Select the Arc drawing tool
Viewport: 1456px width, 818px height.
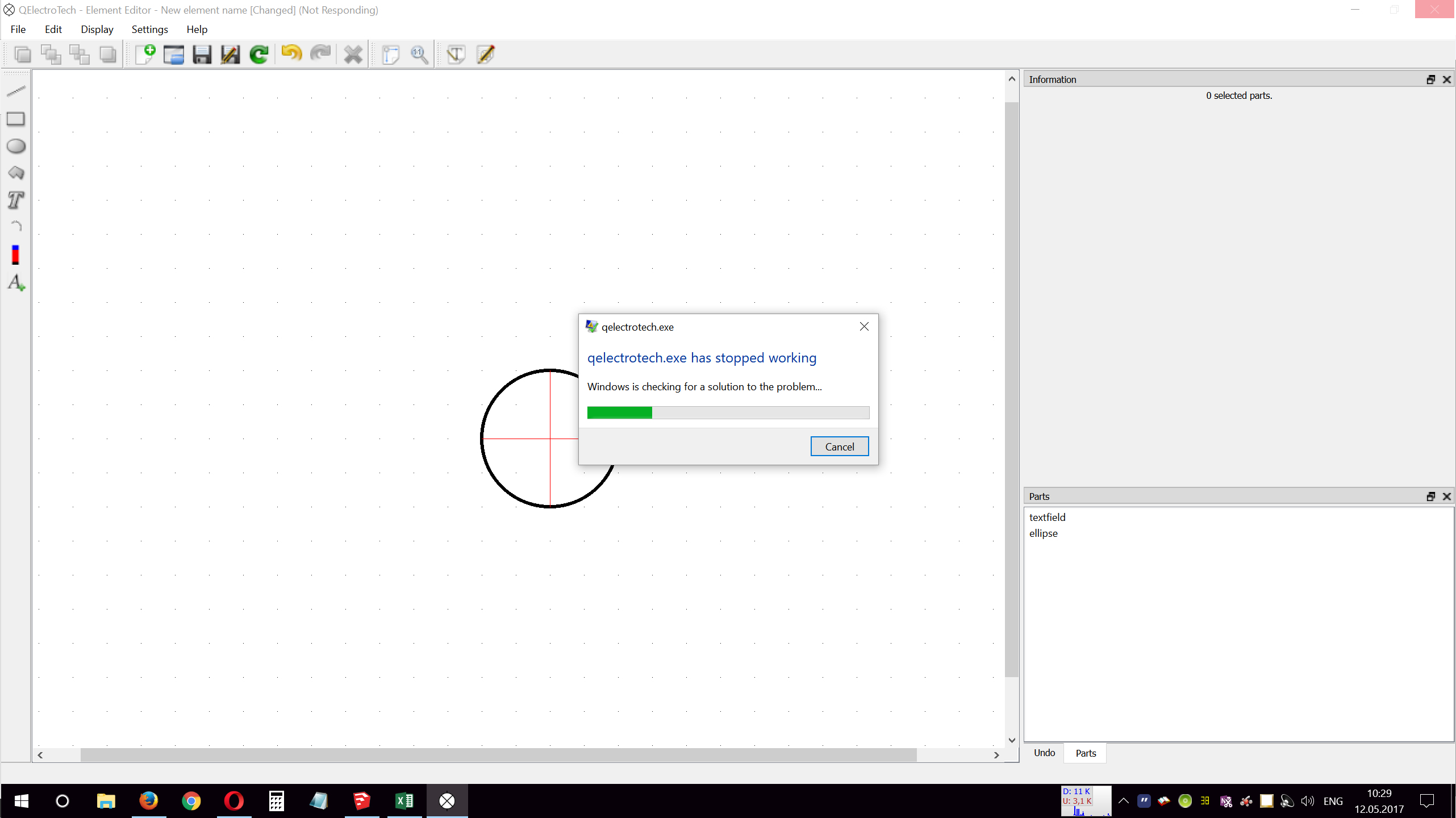(x=16, y=227)
